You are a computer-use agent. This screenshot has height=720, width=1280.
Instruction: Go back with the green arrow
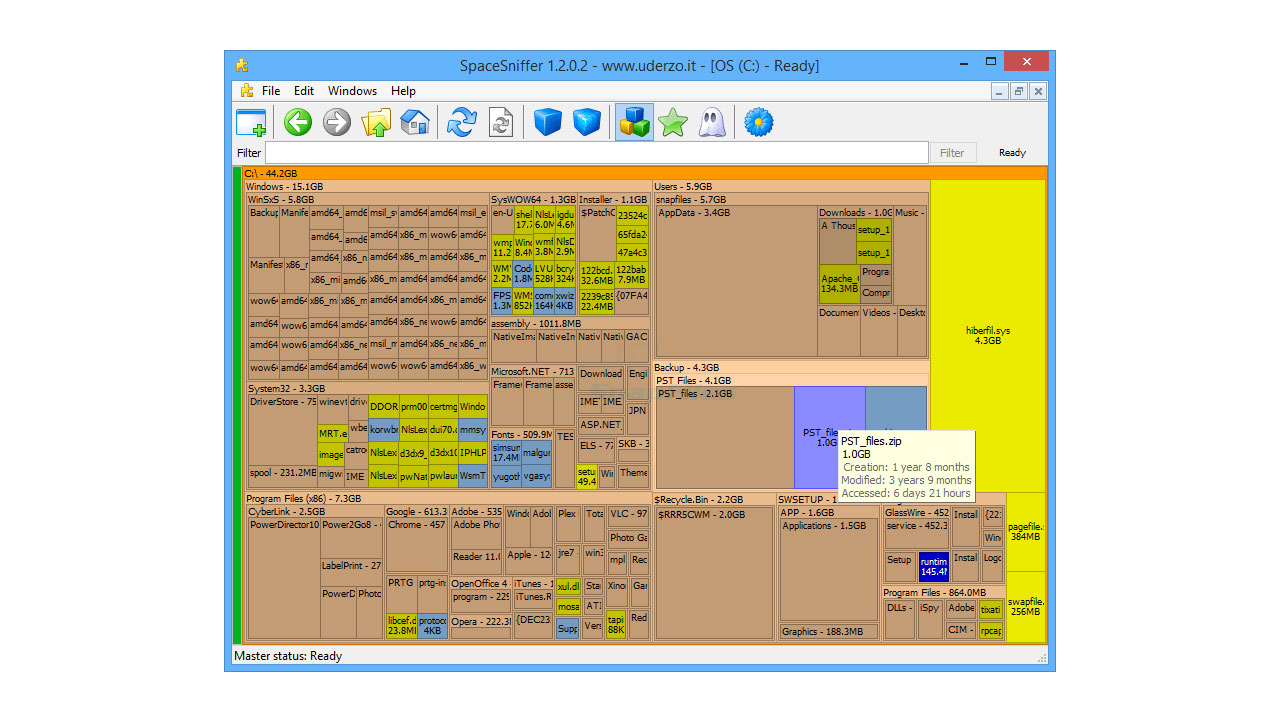(298, 122)
